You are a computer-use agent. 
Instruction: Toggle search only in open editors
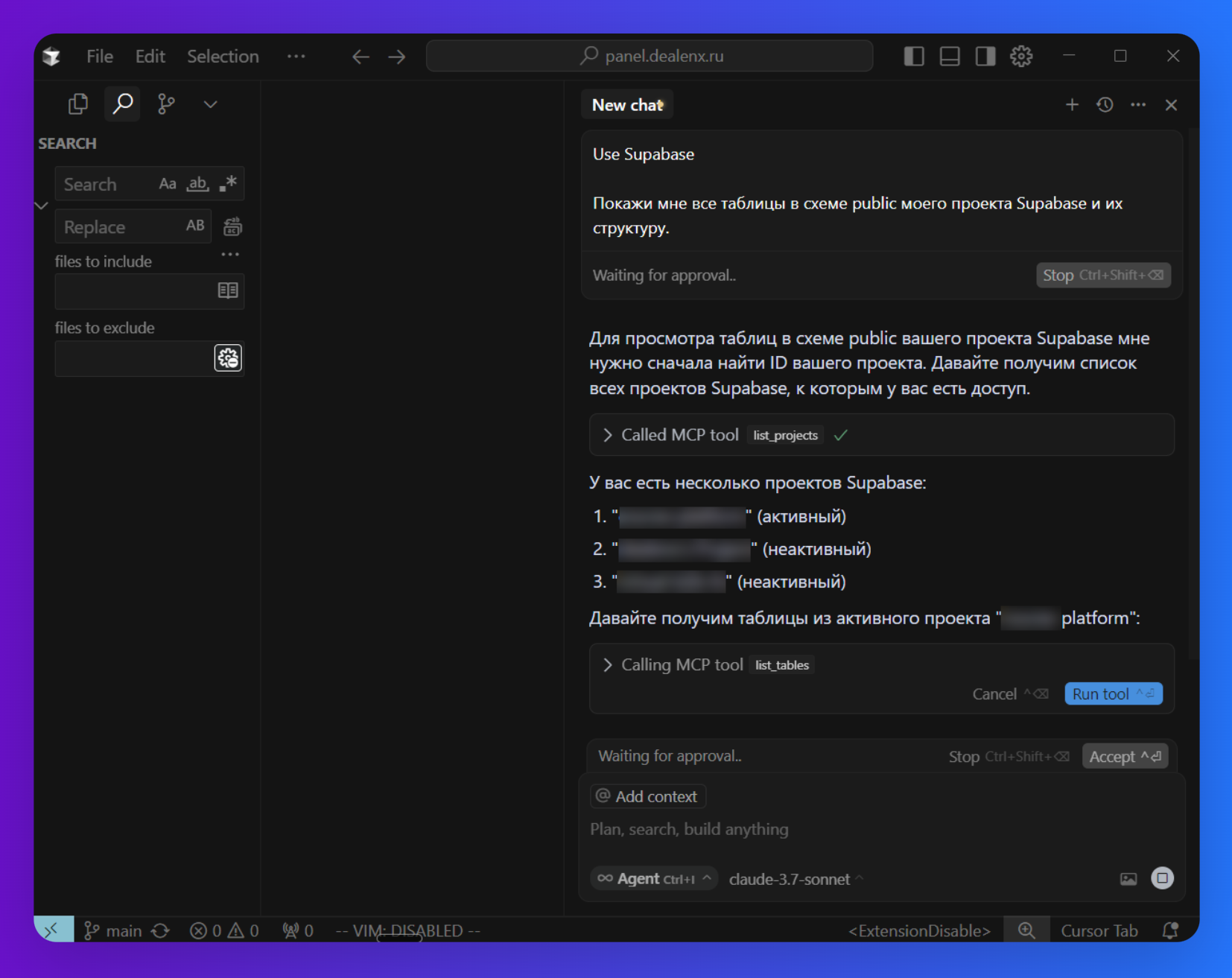228,290
